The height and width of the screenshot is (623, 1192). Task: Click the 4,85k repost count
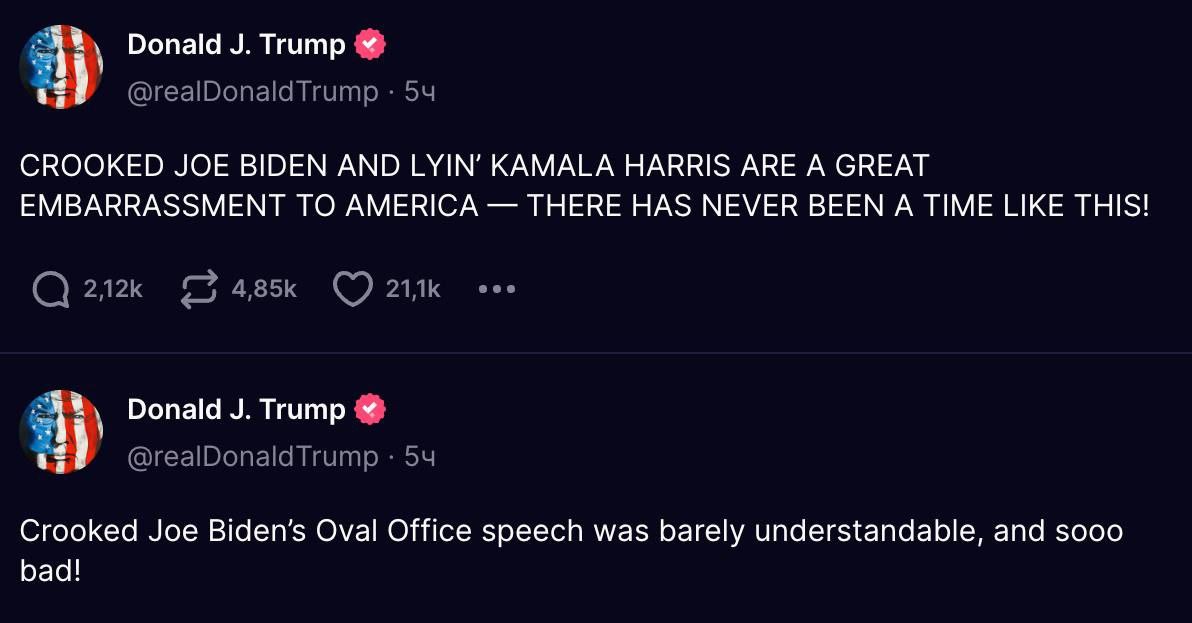click(x=264, y=290)
